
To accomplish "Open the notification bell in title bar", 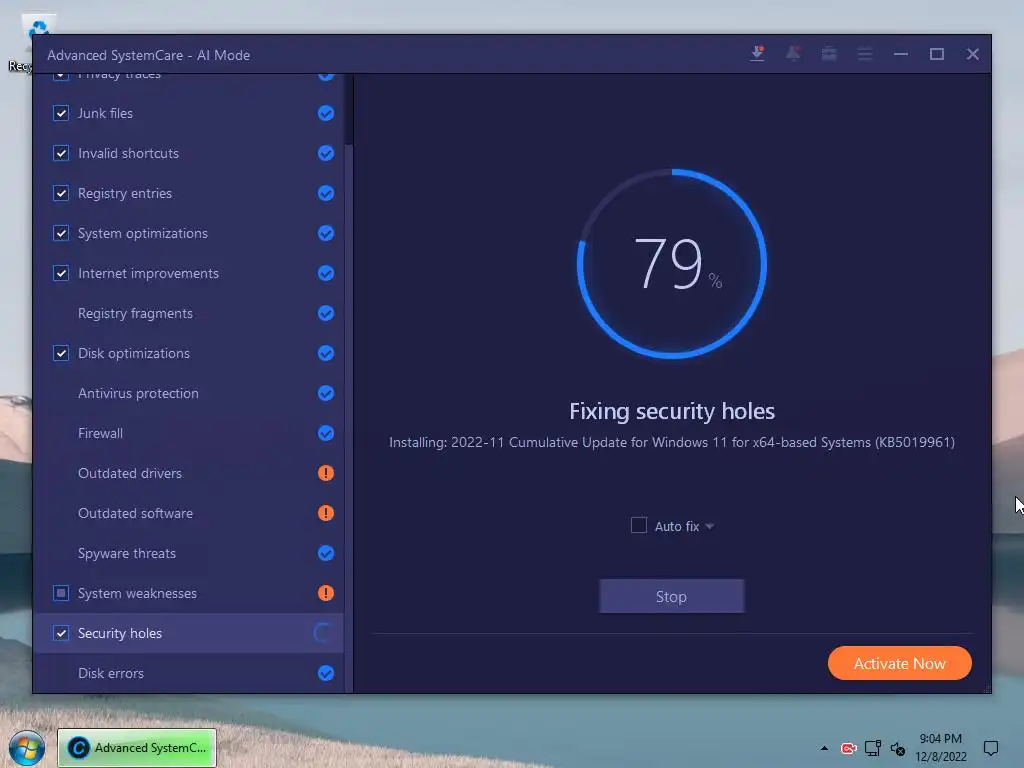I will click(793, 54).
